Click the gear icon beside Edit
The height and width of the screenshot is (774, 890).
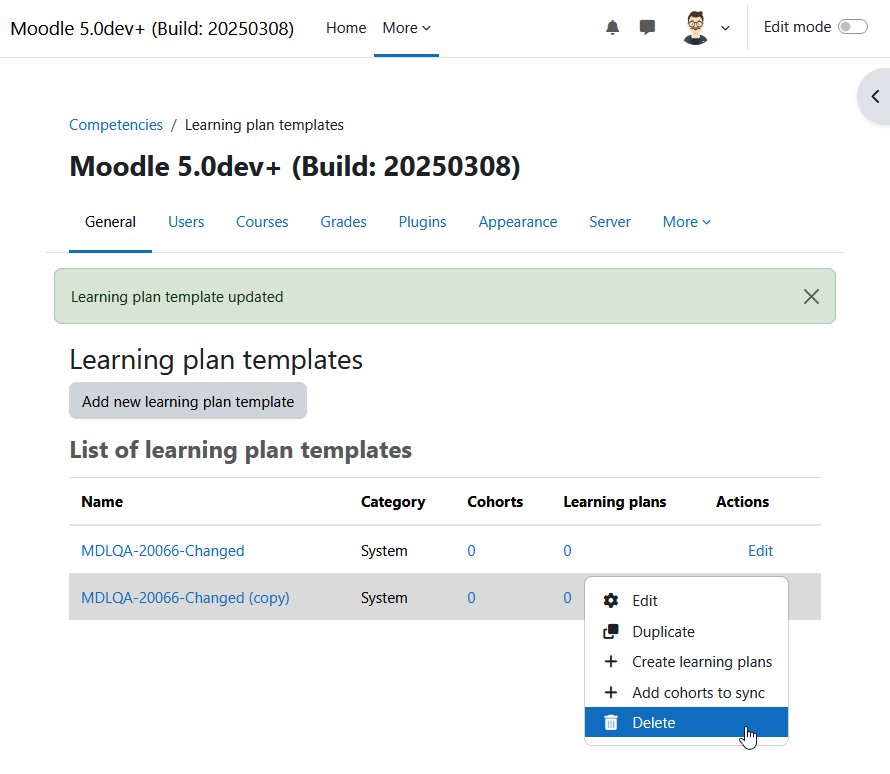611,600
